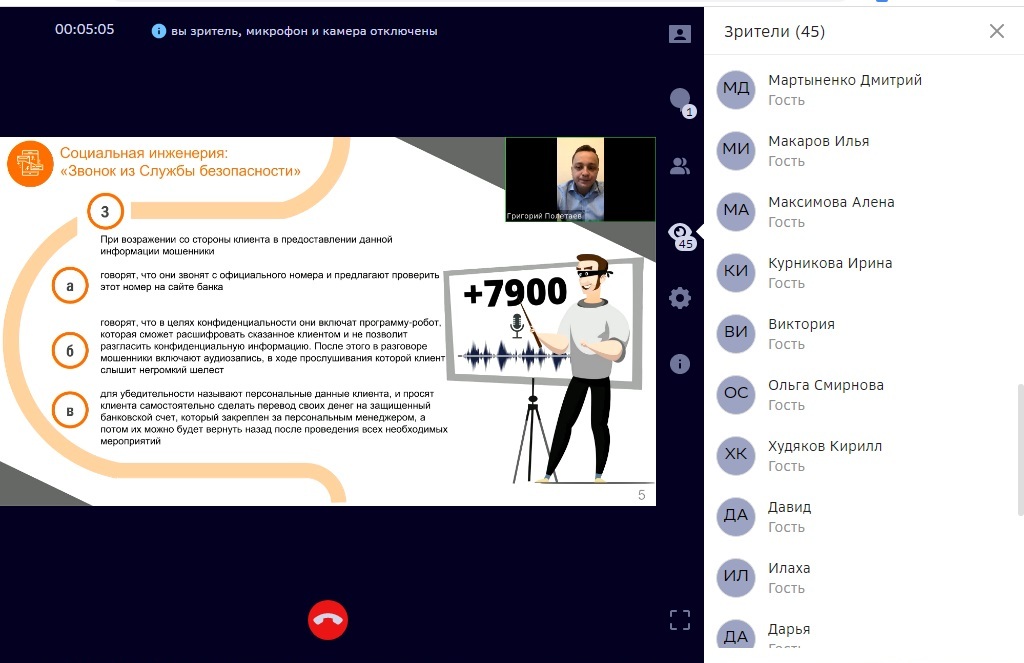Close the Зрители panel
The height and width of the screenshot is (663, 1024).
[996, 31]
